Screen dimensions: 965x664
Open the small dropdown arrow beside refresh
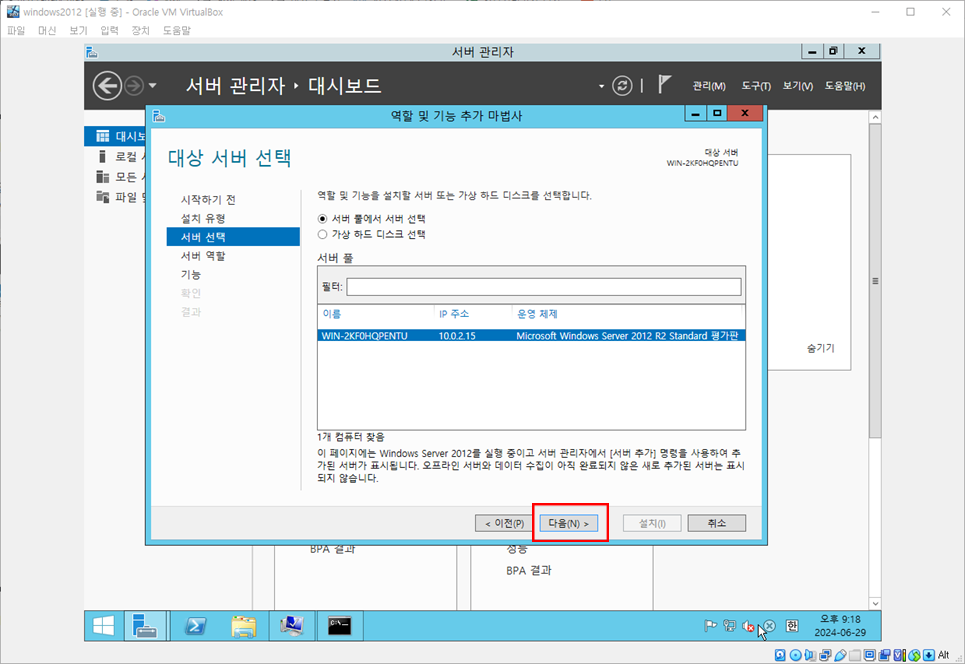[x=601, y=86]
